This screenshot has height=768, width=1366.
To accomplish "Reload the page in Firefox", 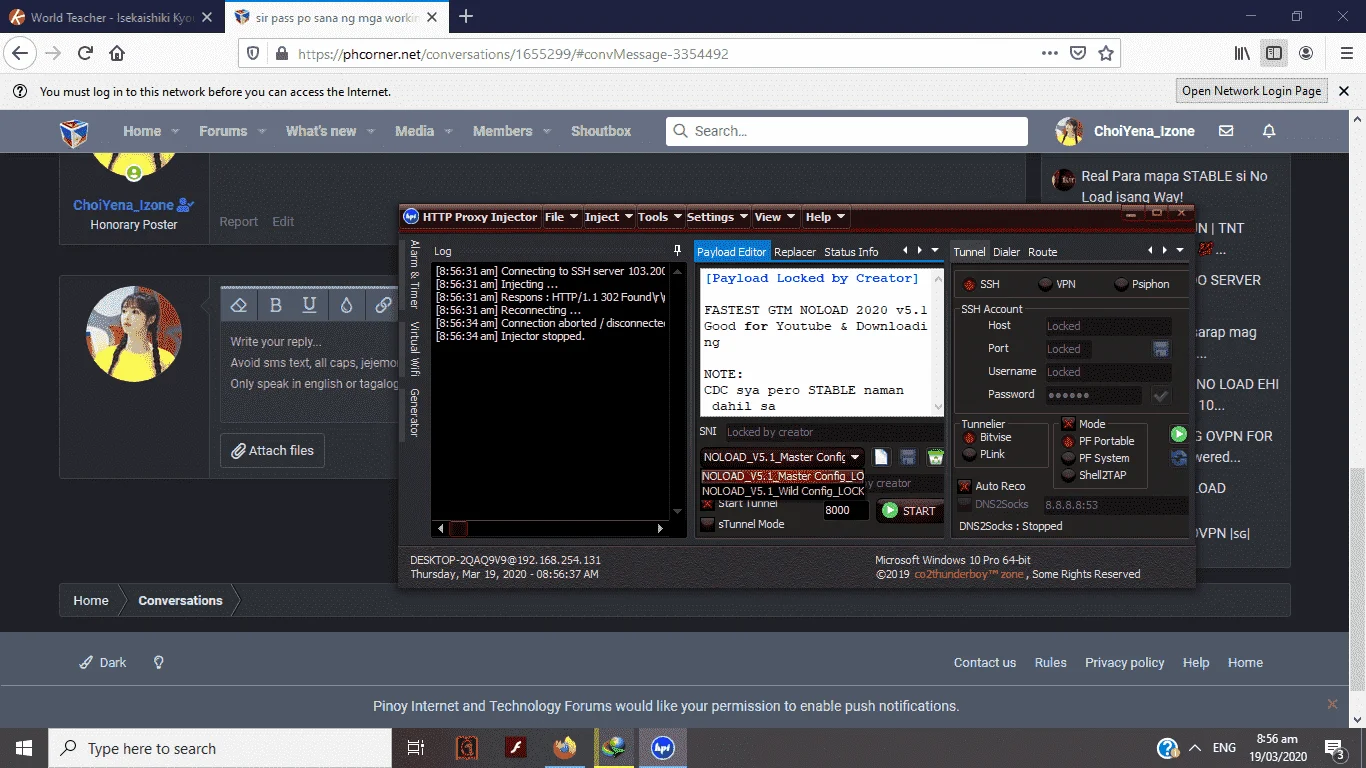I will point(85,53).
